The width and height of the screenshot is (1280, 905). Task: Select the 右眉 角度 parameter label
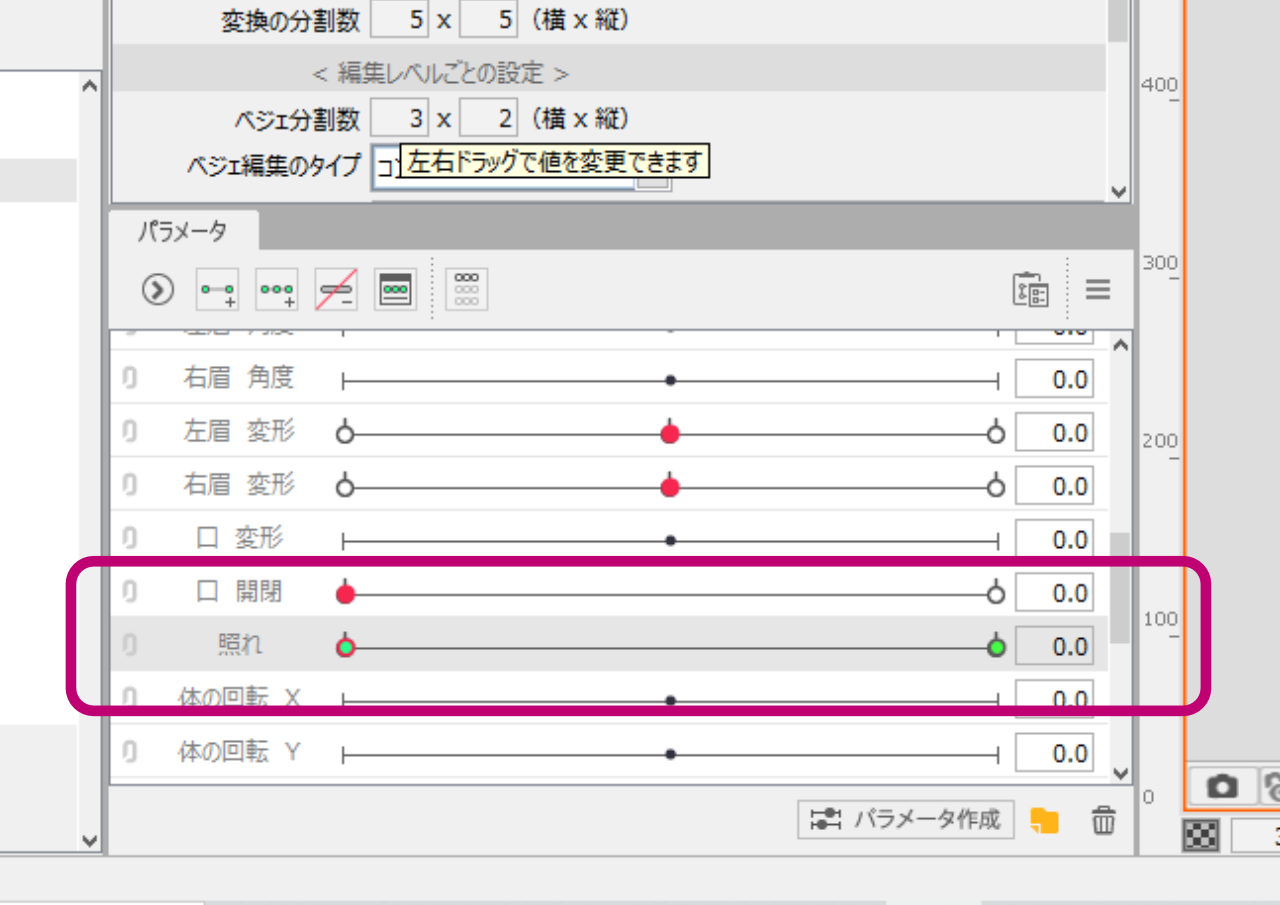(x=239, y=379)
